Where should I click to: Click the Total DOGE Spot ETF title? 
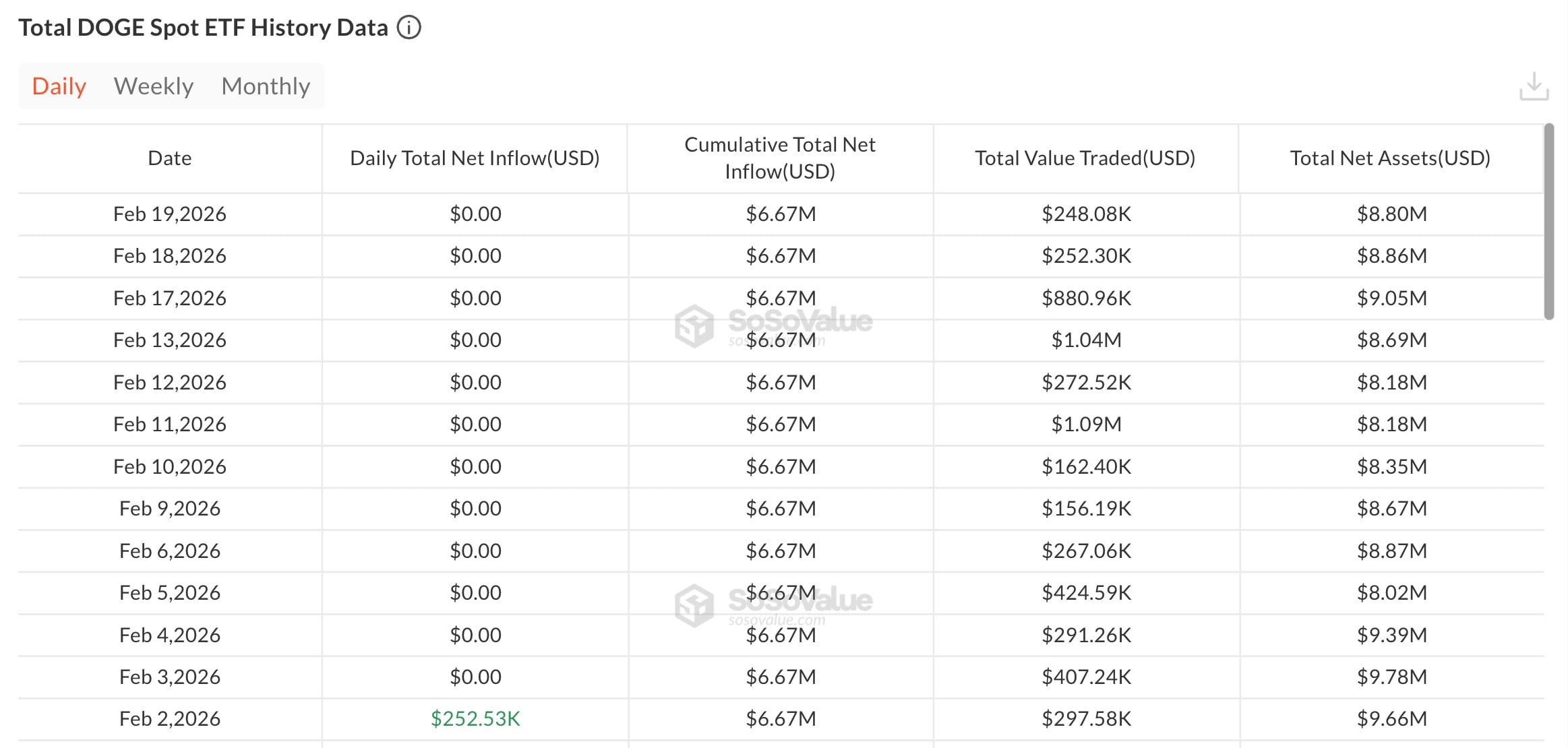pyautogui.click(x=203, y=28)
